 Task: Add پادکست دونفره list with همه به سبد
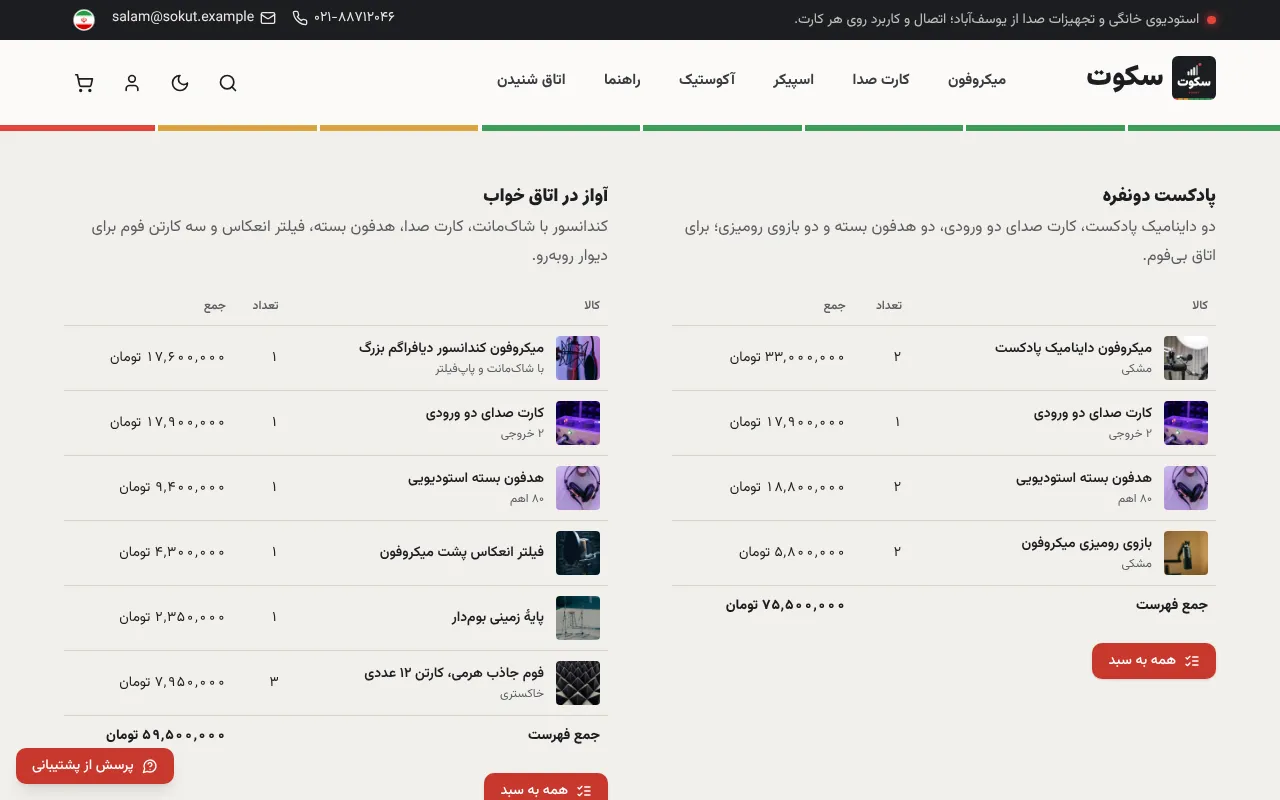coord(1154,661)
